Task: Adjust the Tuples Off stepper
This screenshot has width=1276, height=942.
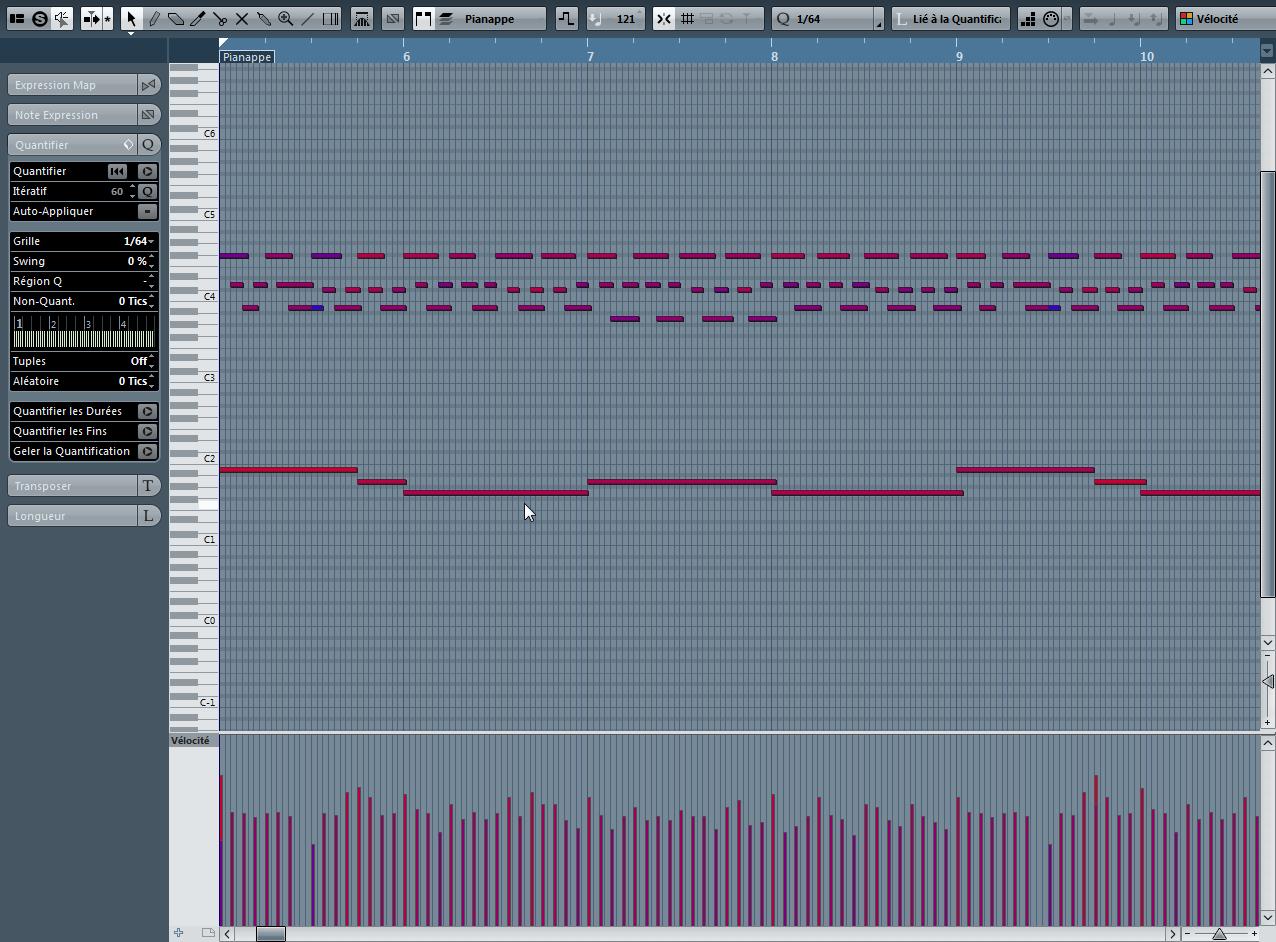Action: tap(151, 361)
